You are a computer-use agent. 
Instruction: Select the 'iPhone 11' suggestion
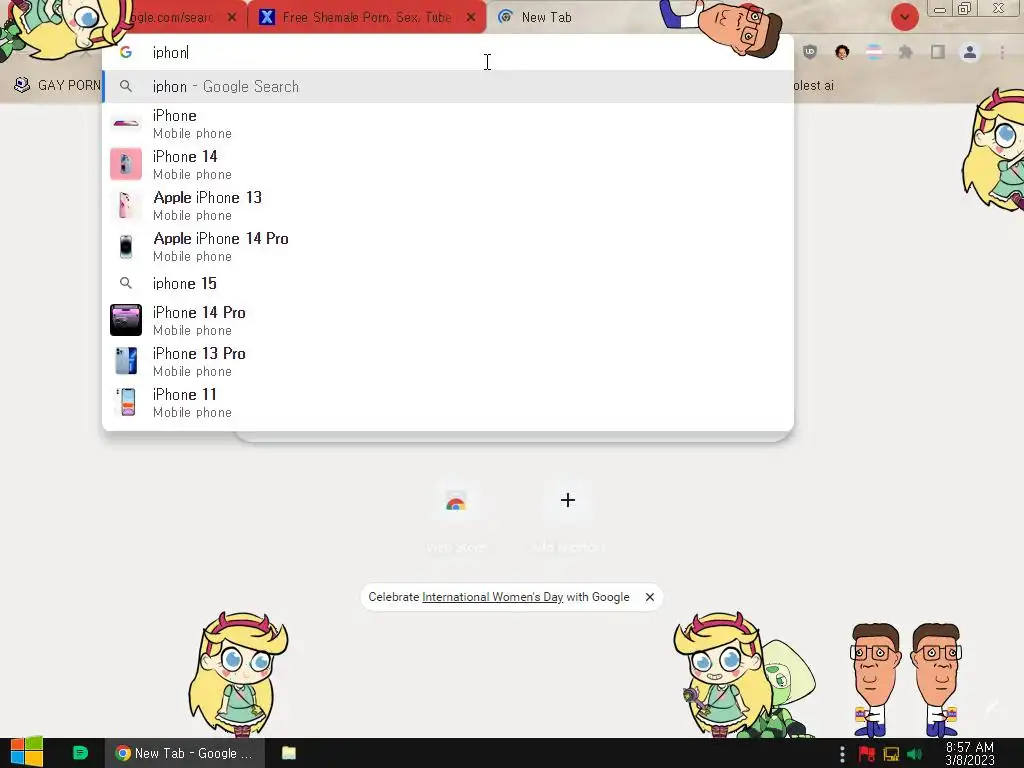click(448, 403)
